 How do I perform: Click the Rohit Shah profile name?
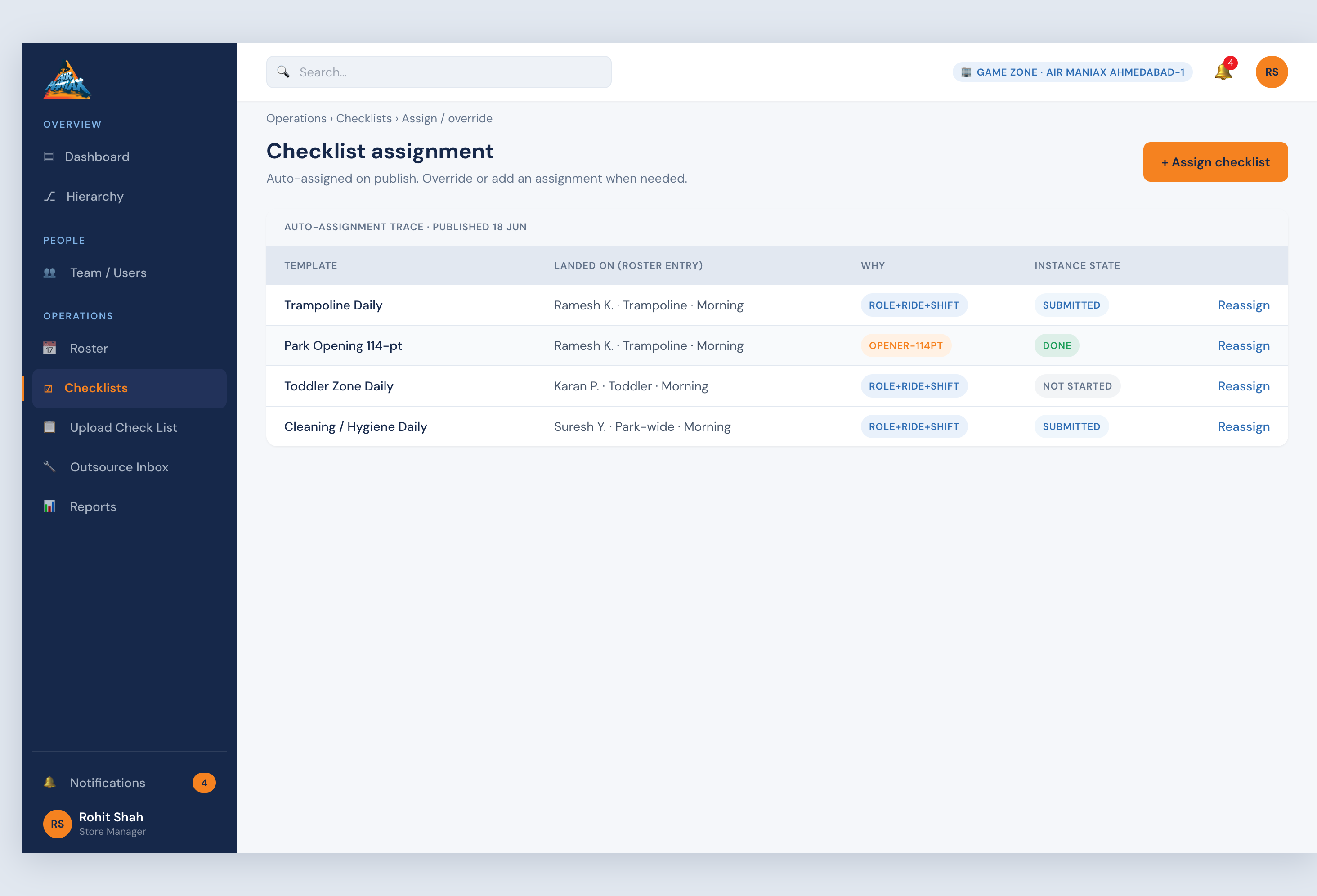[111, 817]
